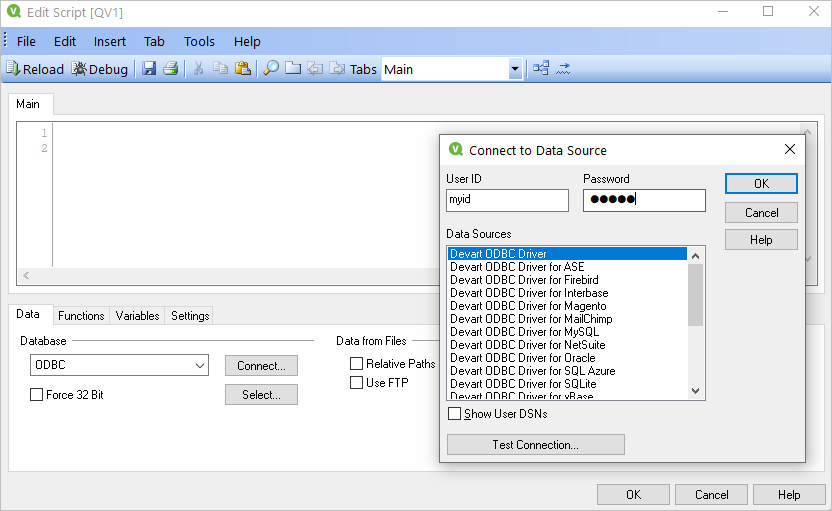Click the syntax check icon in toolbar
832x511 pixels.
click(563, 69)
